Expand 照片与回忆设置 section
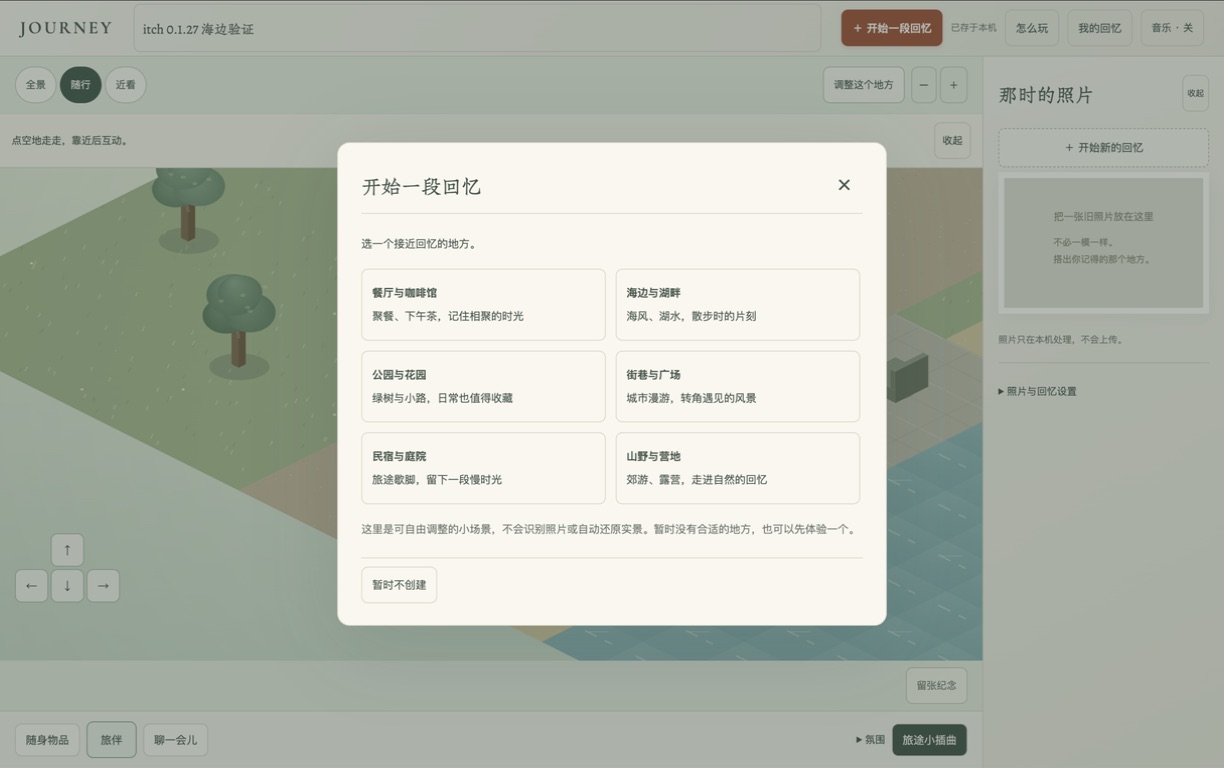Screen dimensions: 1224x768 1037,392
